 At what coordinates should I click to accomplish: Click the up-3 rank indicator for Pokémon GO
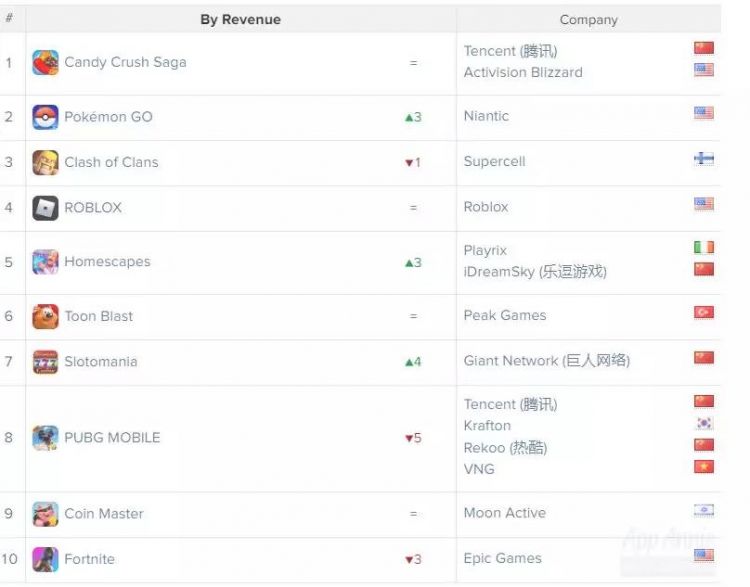coord(413,117)
